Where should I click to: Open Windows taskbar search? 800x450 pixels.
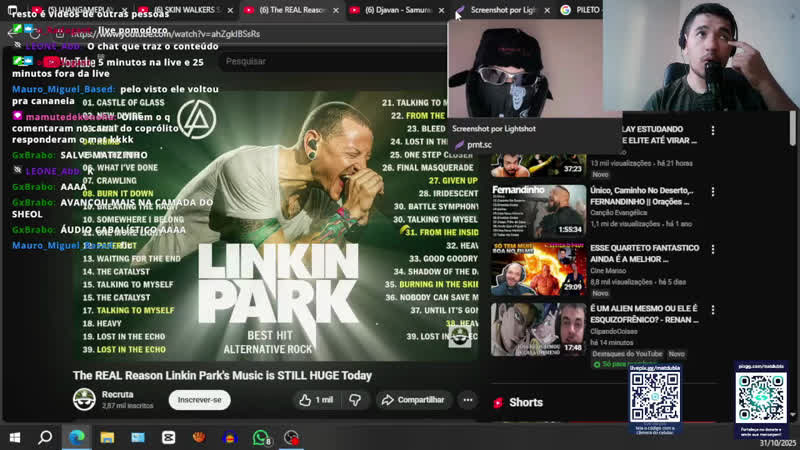[45, 438]
